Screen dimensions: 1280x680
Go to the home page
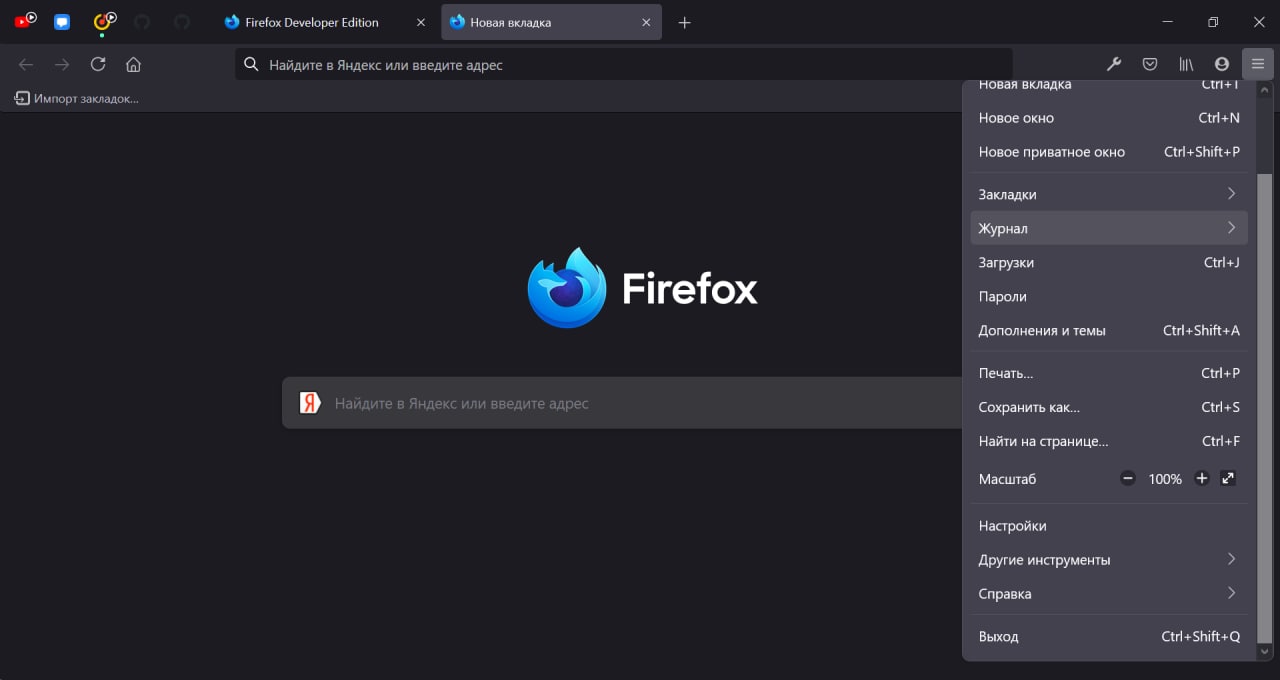coord(133,65)
